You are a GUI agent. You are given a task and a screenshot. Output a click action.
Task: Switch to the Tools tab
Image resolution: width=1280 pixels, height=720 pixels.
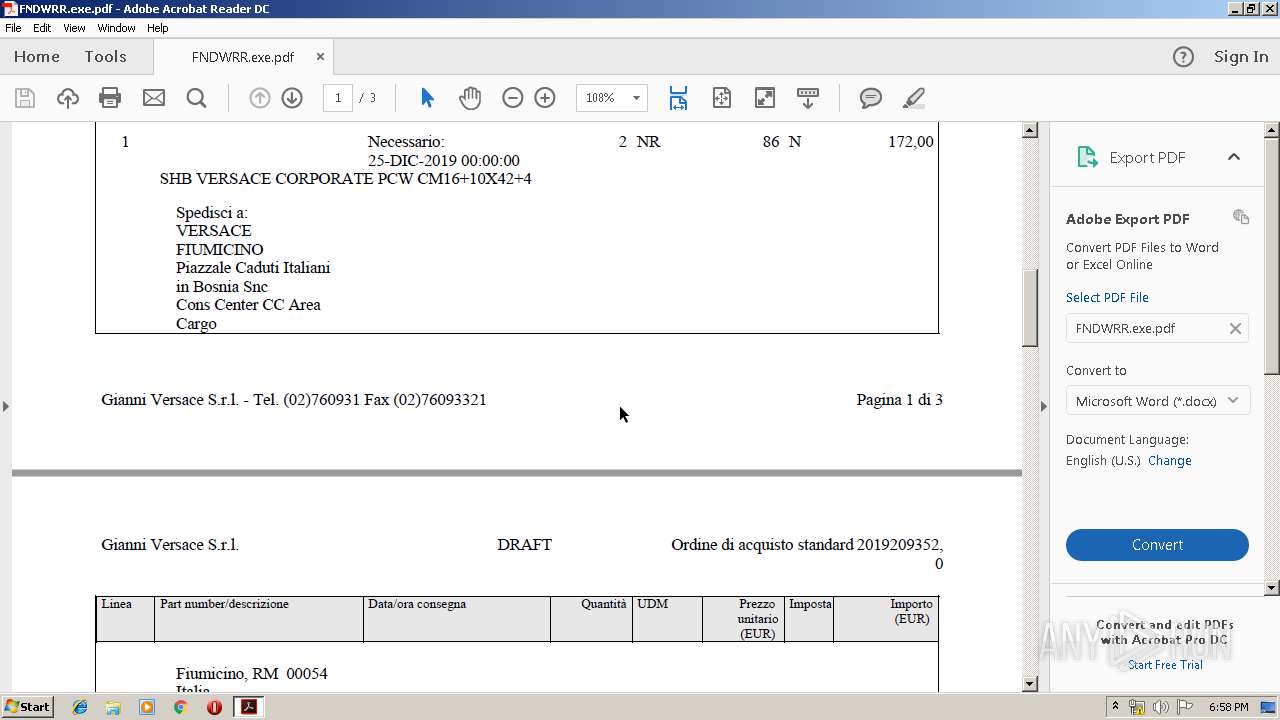(105, 57)
